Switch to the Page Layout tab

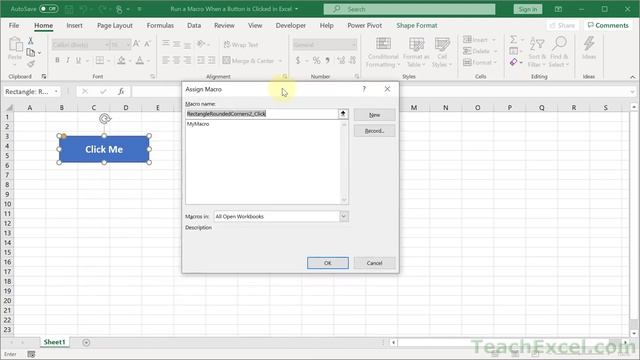(115, 25)
